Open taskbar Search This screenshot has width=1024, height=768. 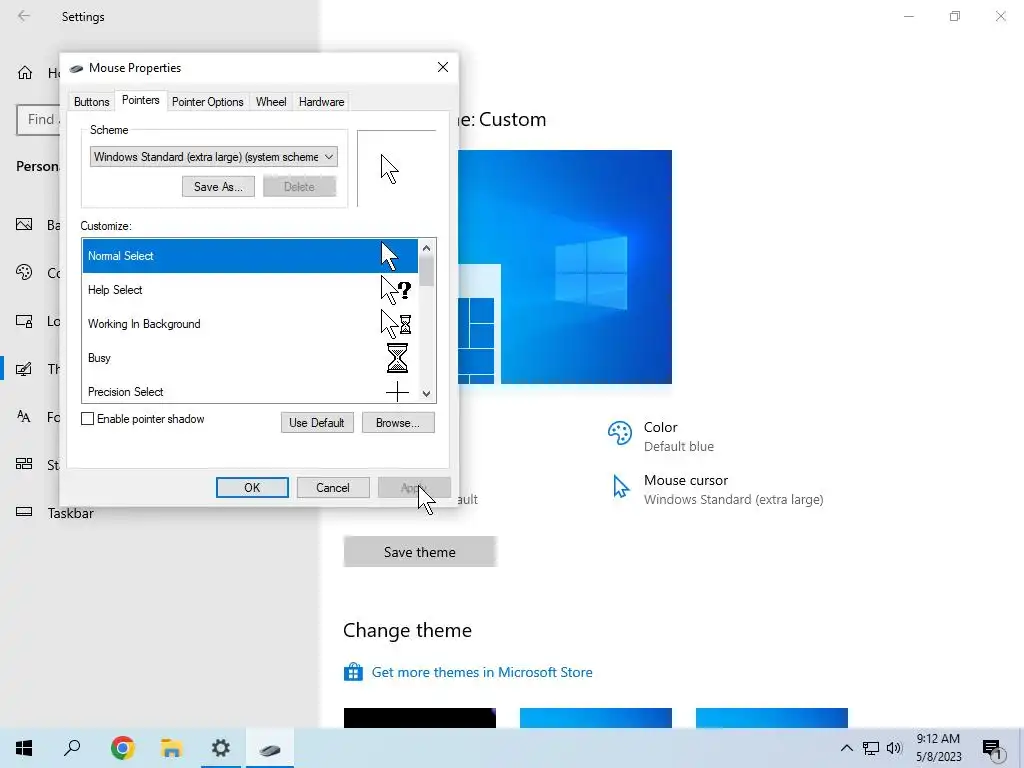pyautogui.click(x=72, y=748)
